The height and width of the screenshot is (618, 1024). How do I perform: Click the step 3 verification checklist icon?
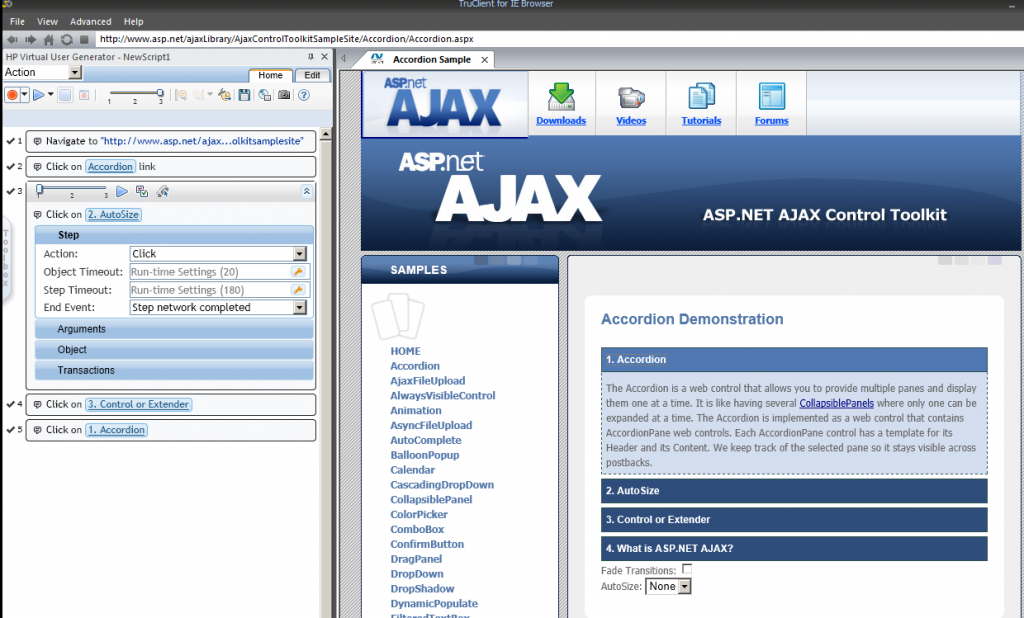tap(142, 191)
